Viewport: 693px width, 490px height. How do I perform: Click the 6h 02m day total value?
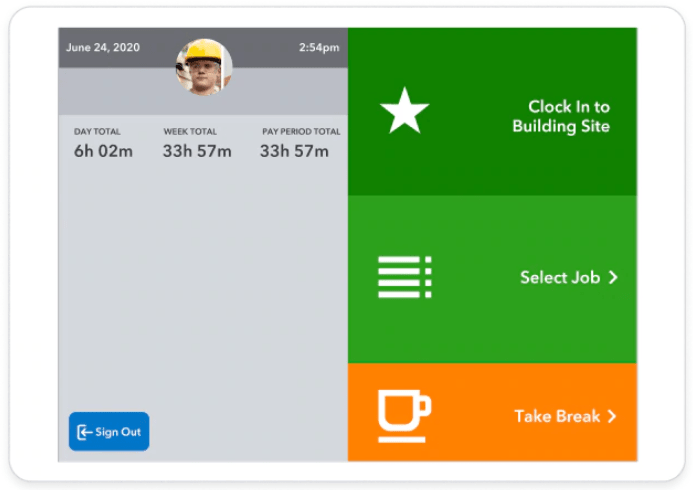(103, 151)
